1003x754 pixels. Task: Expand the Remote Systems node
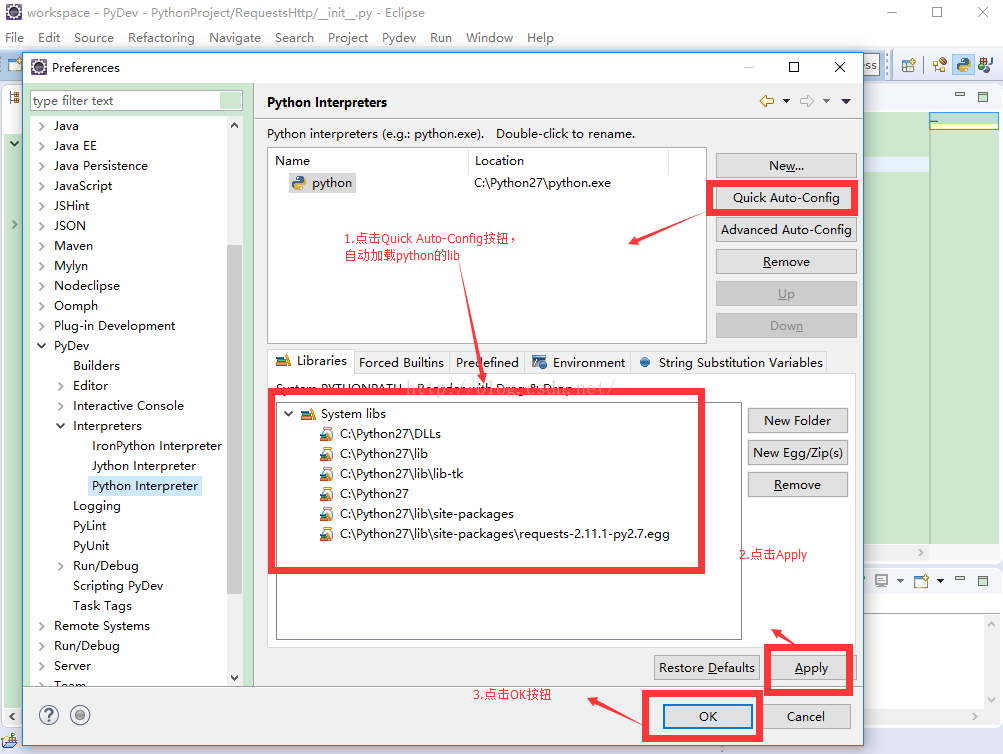[x=42, y=626]
